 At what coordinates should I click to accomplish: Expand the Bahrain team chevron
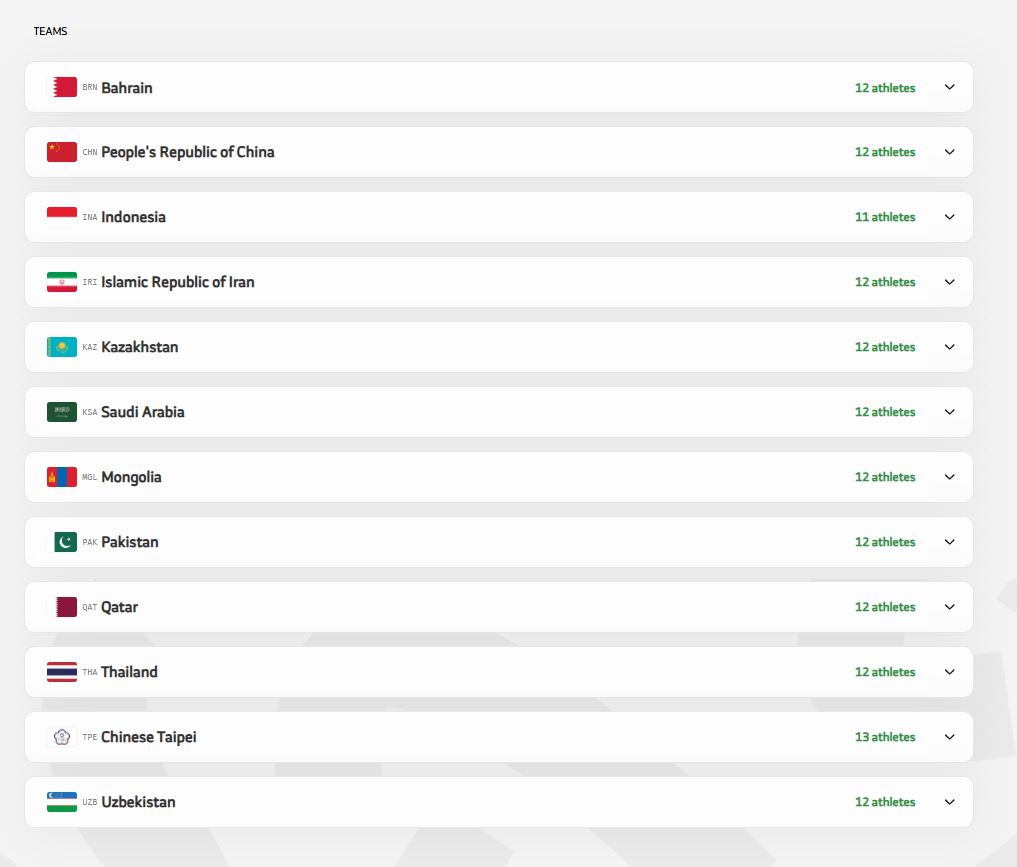click(x=949, y=87)
